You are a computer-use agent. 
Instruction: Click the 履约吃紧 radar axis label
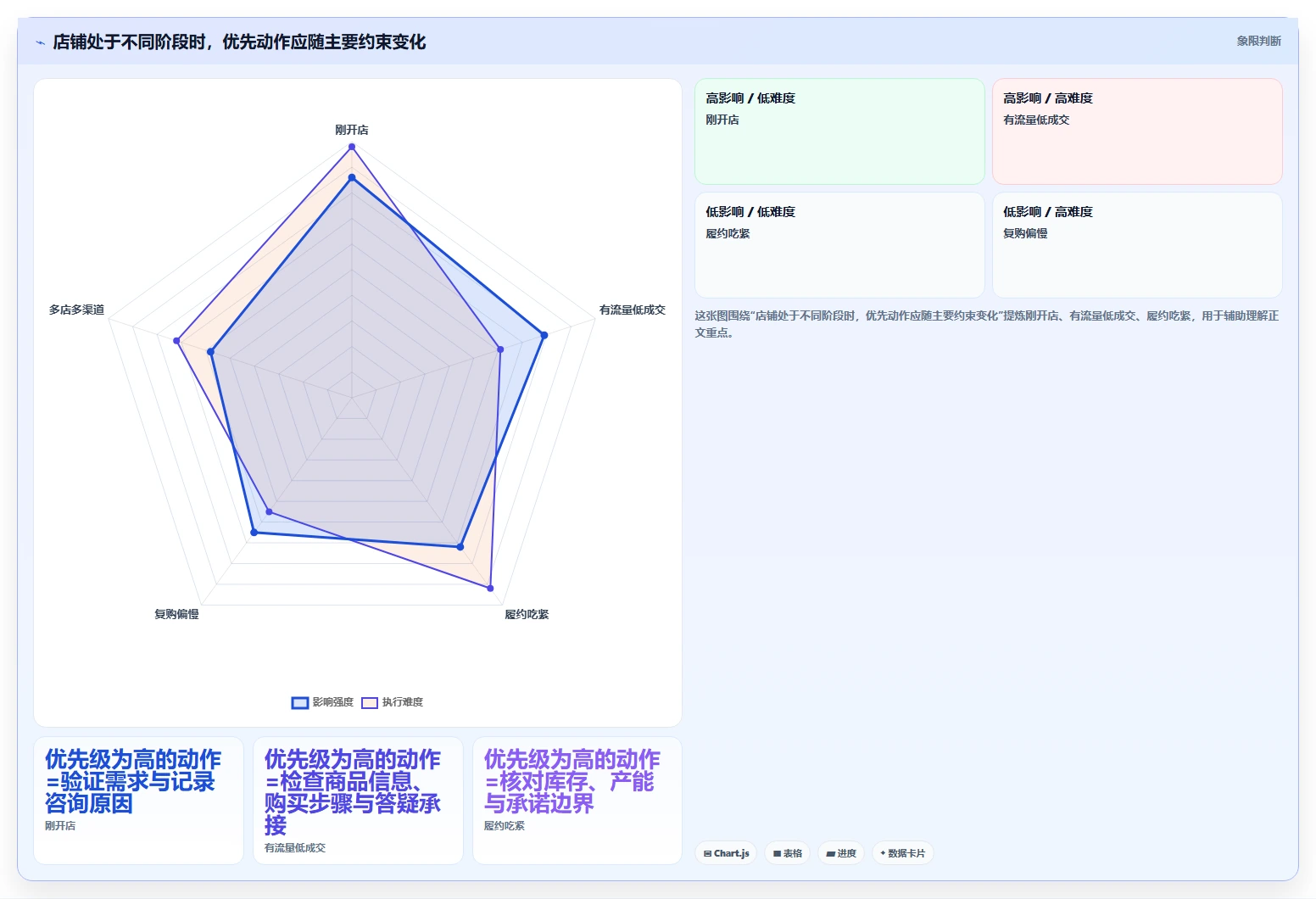point(527,614)
